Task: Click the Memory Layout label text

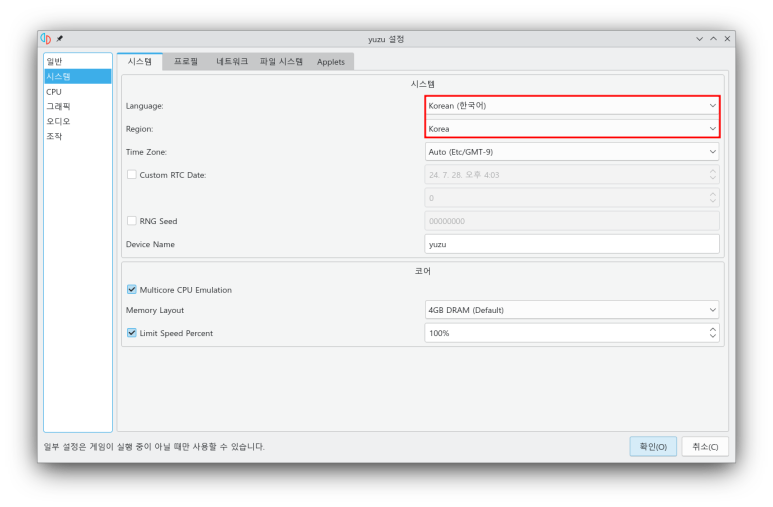Action: pyautogui.click(x=155, y=310)
